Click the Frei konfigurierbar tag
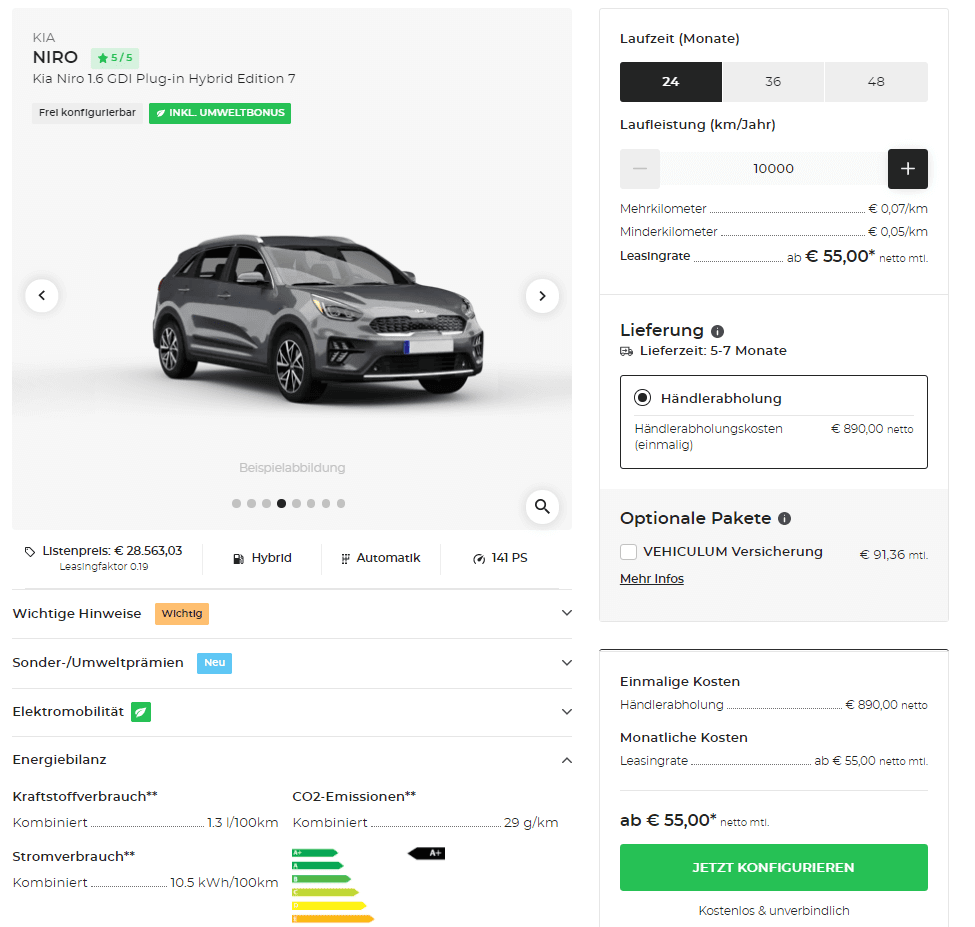The height and width of the screenshot is (927, 975). click(x=88, y=113)
